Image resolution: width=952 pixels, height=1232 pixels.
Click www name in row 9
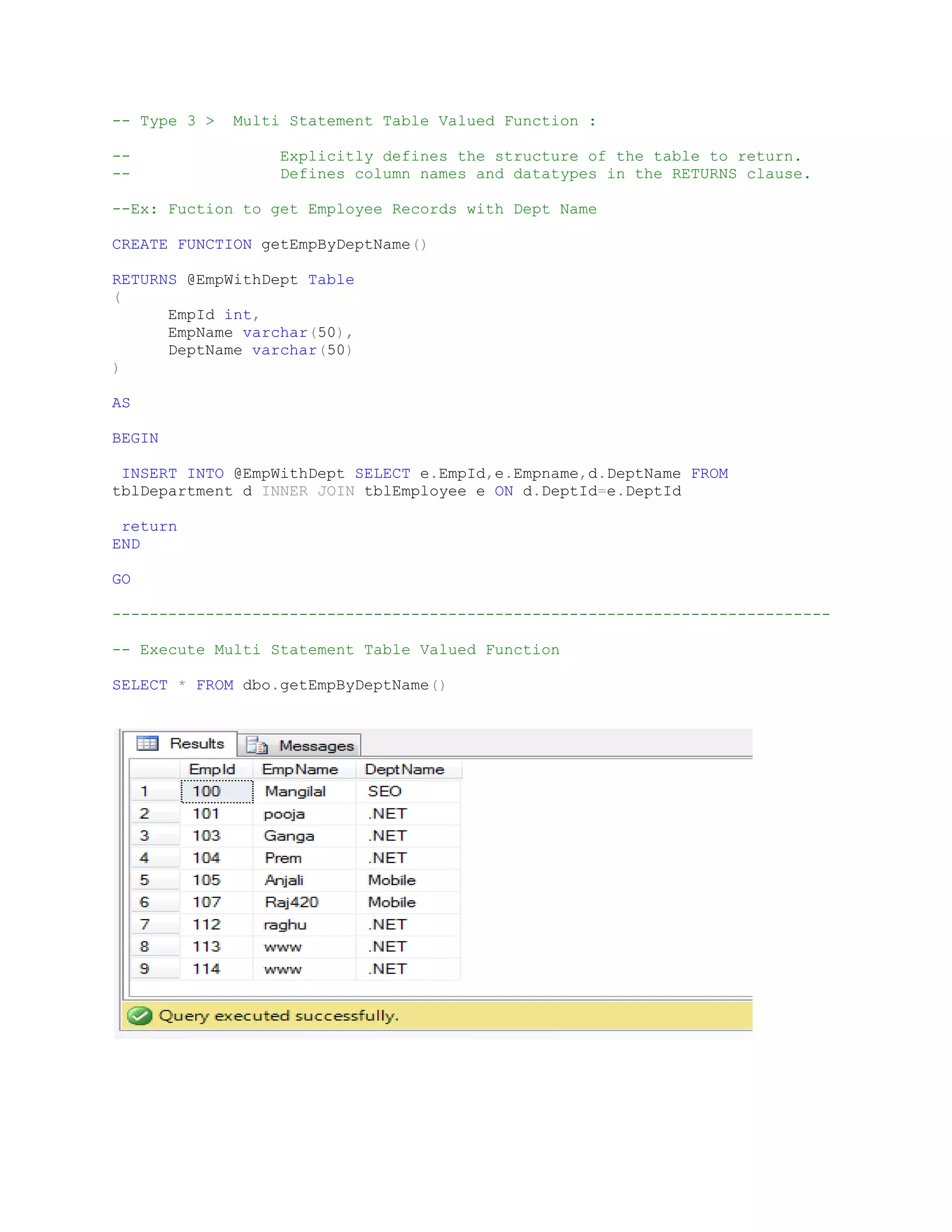(x=304, y=968)
